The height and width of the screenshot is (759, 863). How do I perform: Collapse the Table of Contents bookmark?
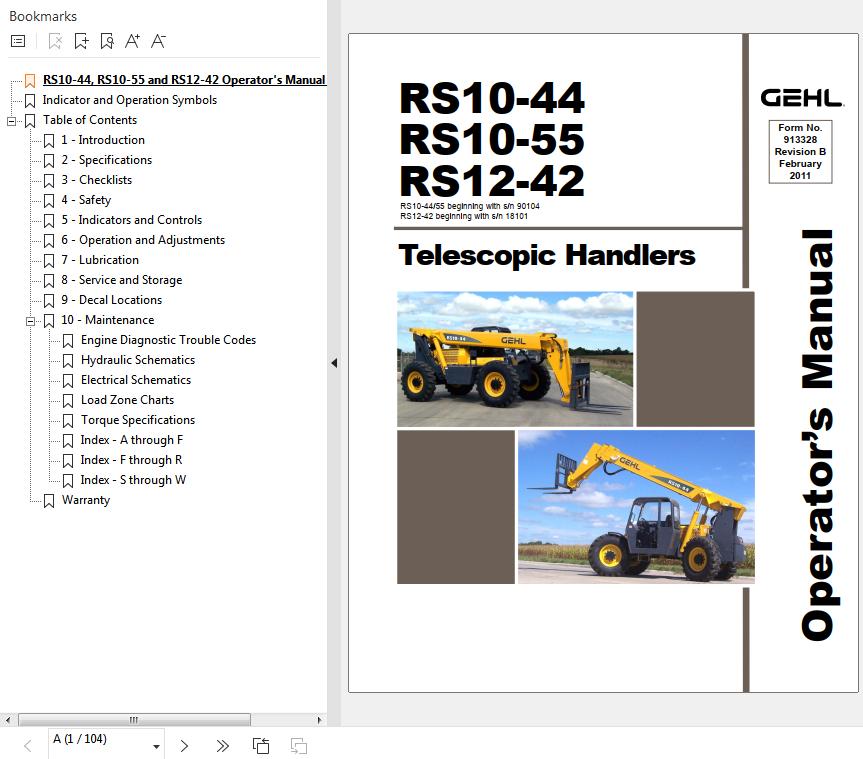click(x=11, y=120)
